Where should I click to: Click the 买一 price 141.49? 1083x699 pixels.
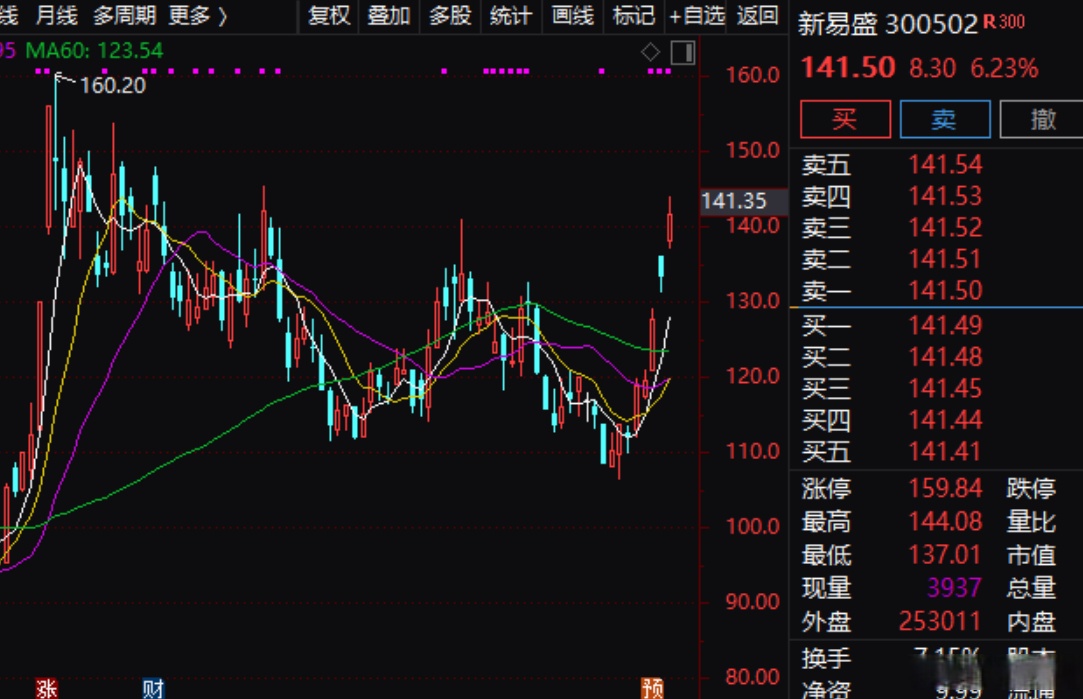click(945, 325)
